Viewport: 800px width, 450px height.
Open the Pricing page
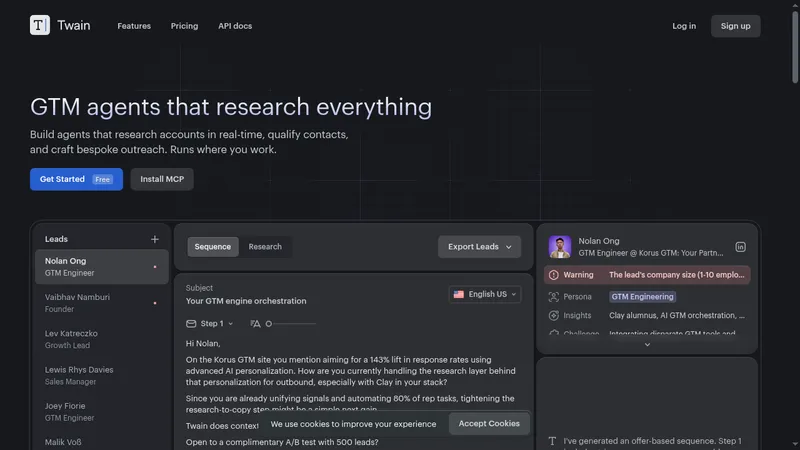pyautogui.click(x=184, y=26)
